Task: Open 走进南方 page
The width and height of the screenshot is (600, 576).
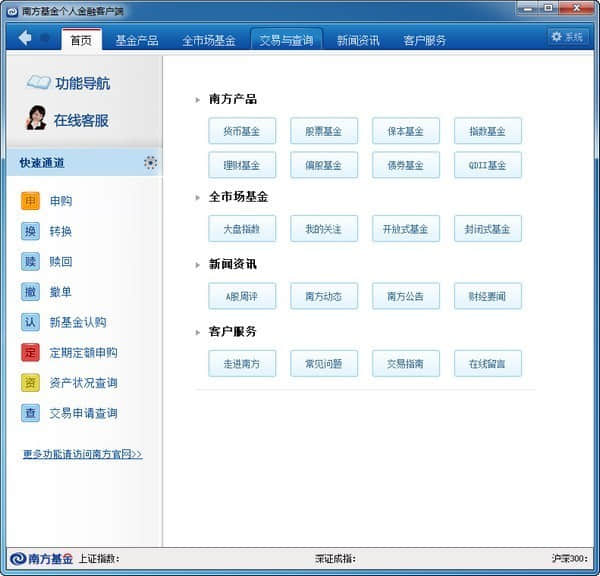Action: click(x=242, y=364)
